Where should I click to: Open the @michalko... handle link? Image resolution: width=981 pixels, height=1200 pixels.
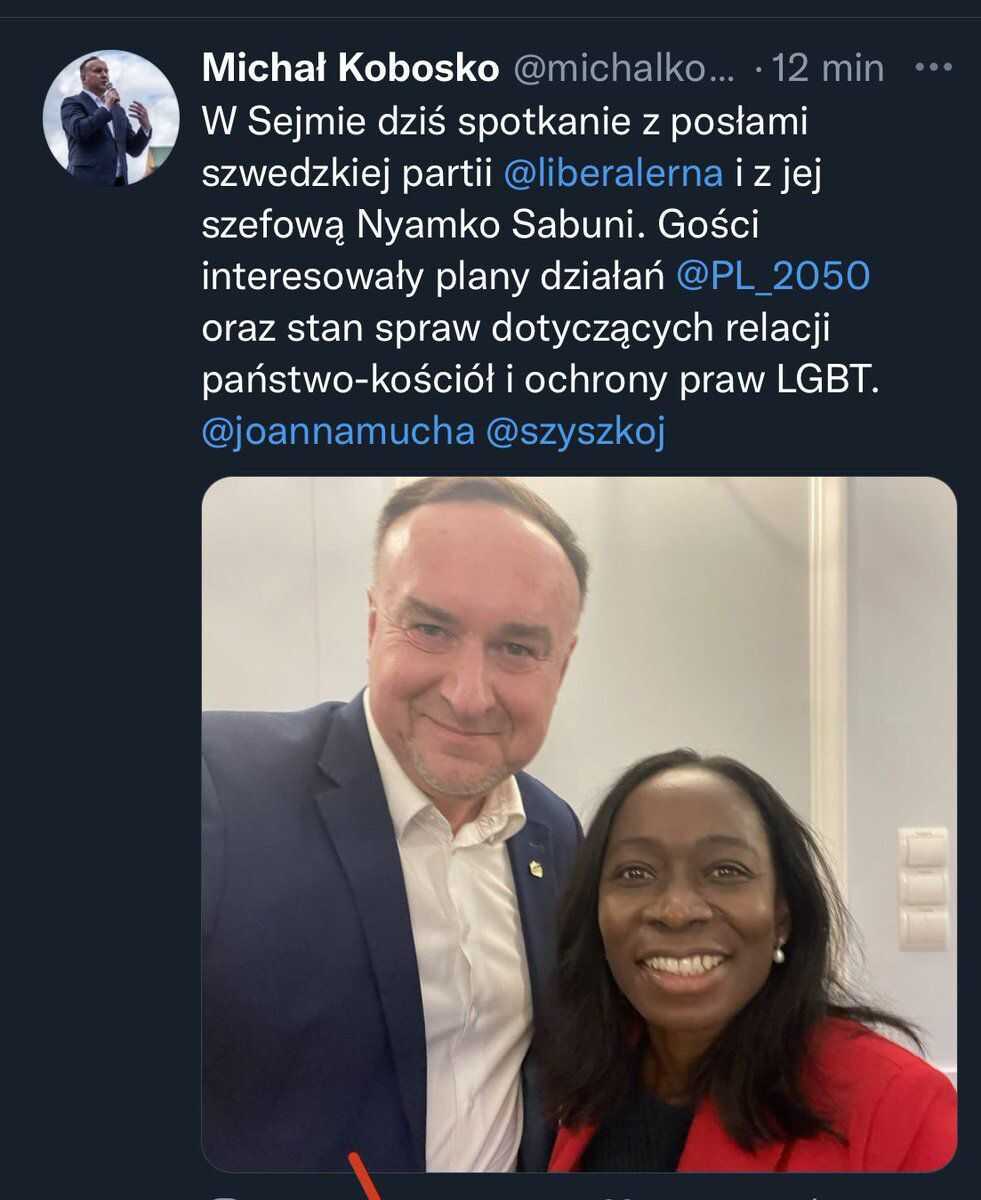(x=624, y=69)
